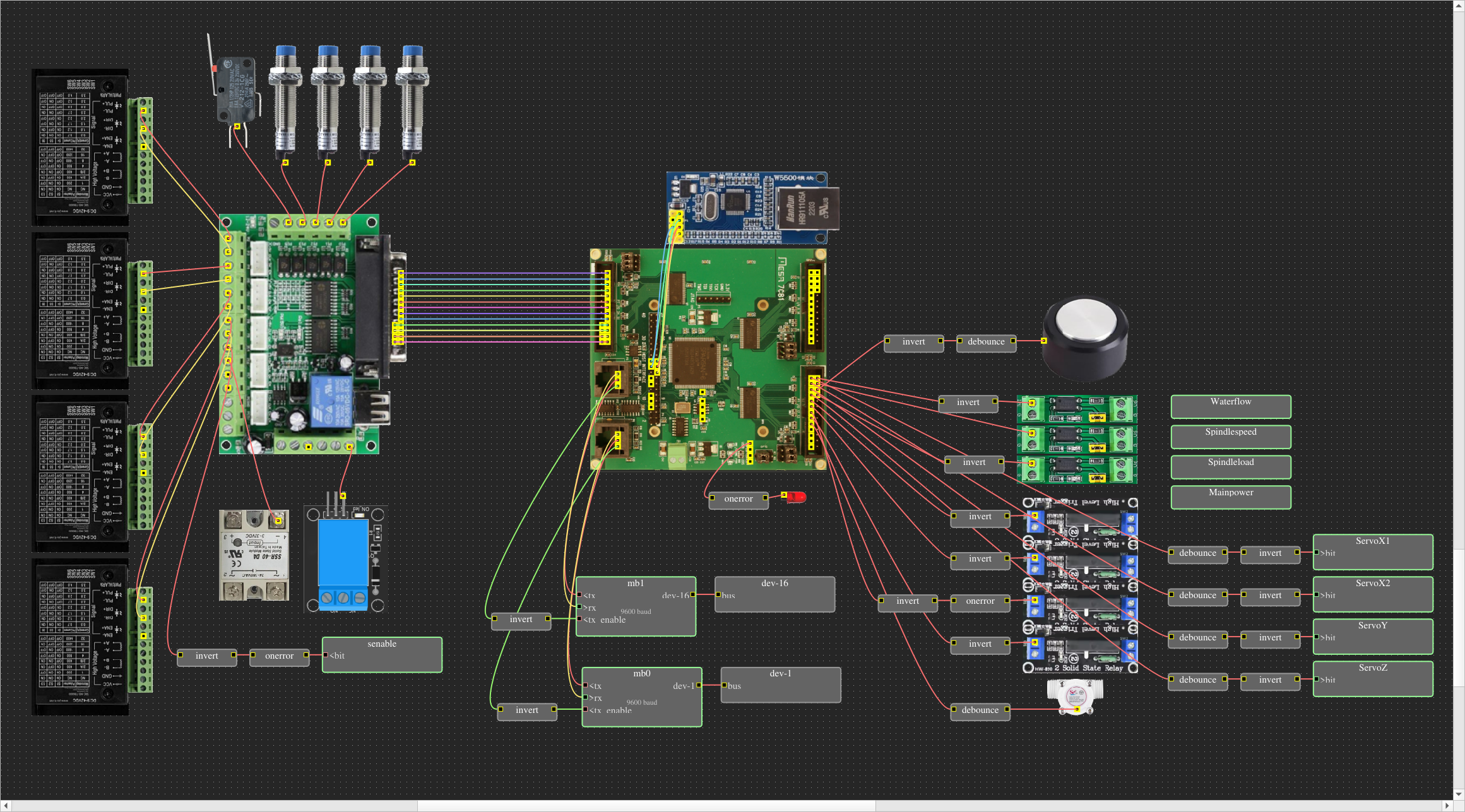This screenshot has height=812, width=1465.
Task: Click the Mainpower signal block
Action: [1230, 498]
